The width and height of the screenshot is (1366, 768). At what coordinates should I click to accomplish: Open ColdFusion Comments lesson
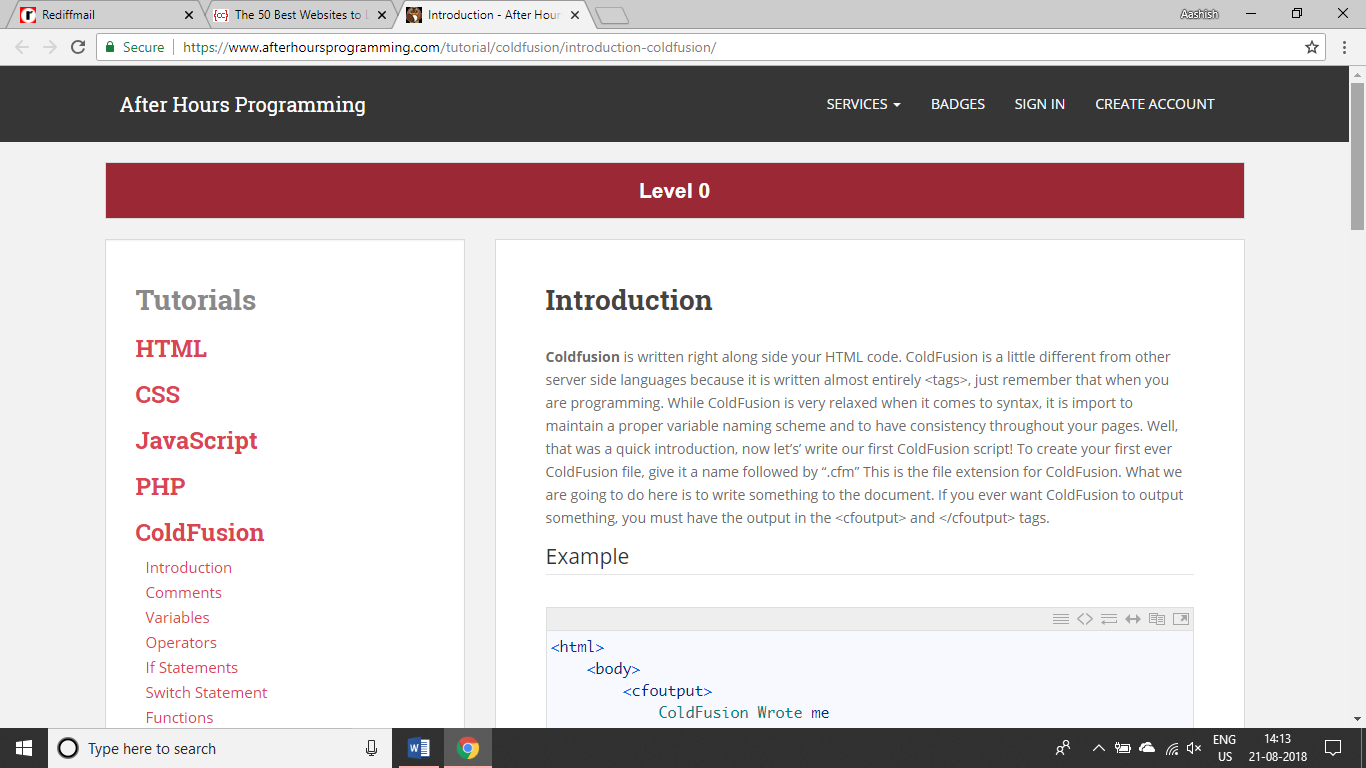pos(184,592)
